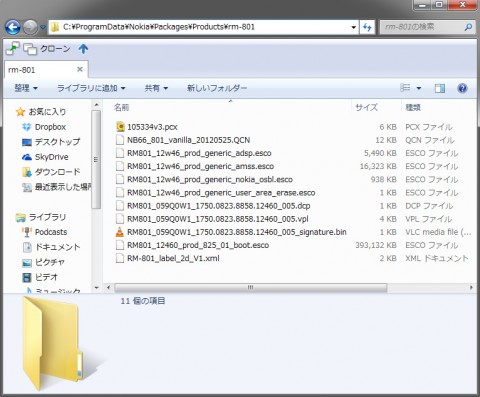Image resolution: width=480 pixels, height=397 pixels.
Task: Expand the address bar history dropdown
Action: pos(354,27)
